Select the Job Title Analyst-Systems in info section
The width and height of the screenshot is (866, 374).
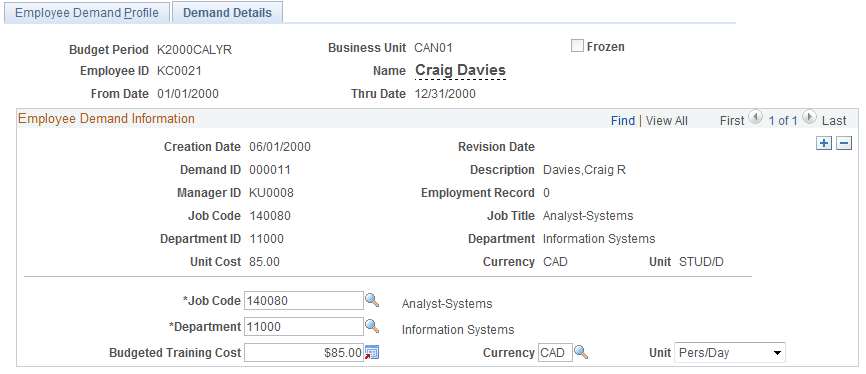[x=588, y=216]
